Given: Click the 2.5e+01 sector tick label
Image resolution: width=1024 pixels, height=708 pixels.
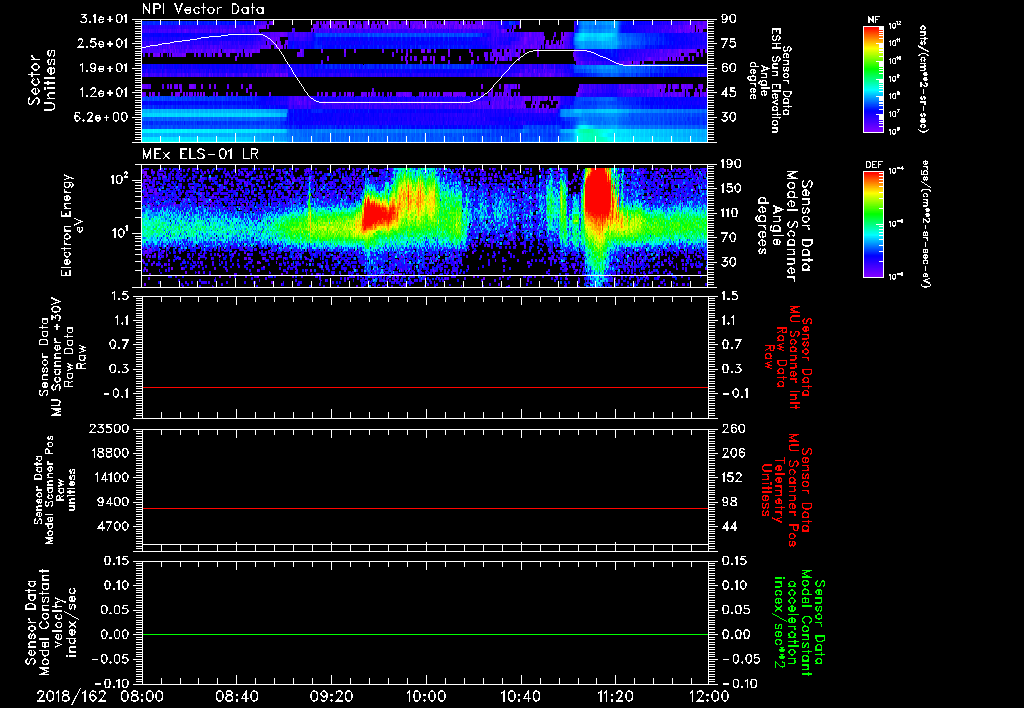Looking at the screenshot, I should pyautogui.click(x=104, y=43).
